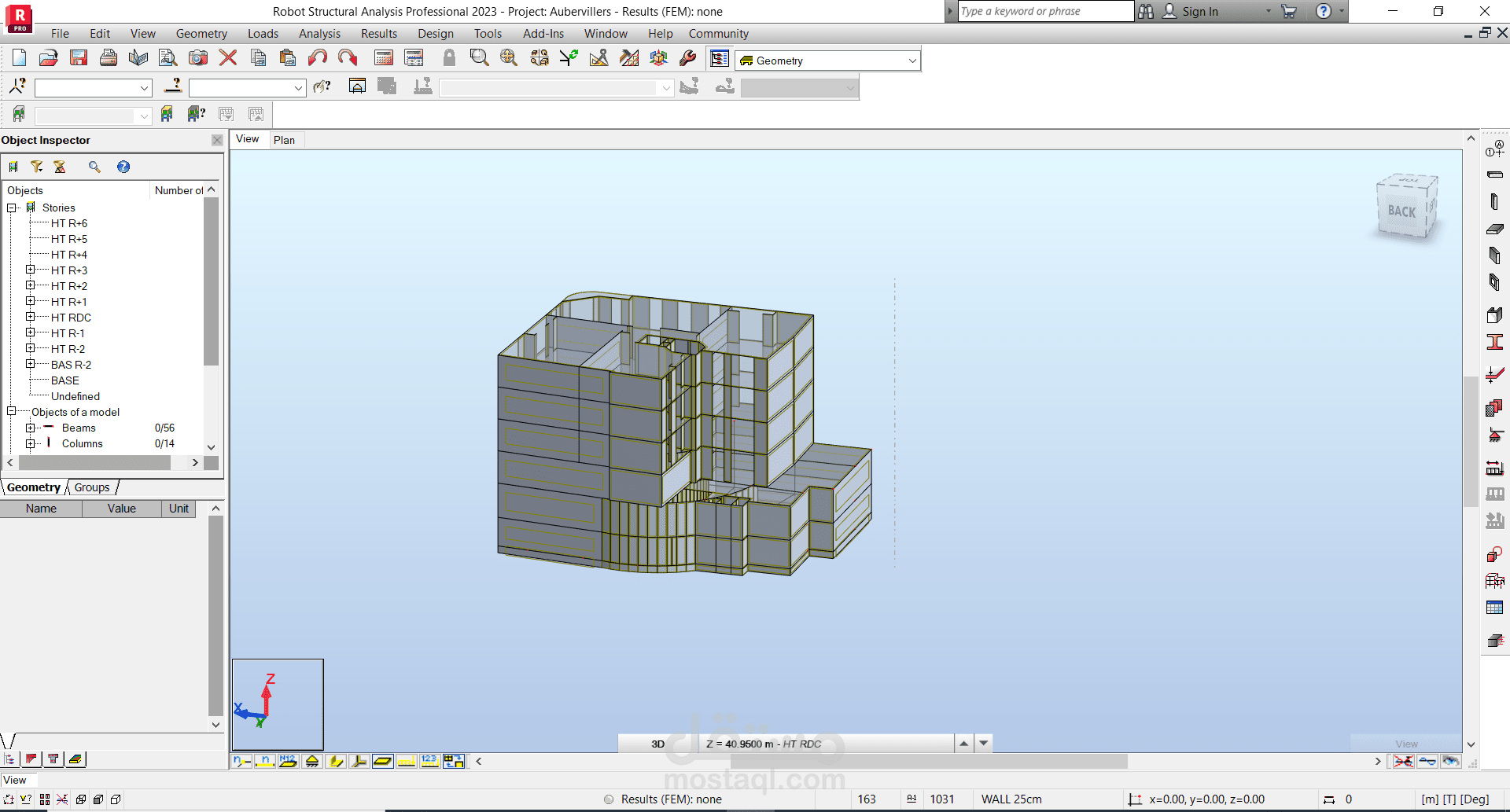Toggle supports symbols display at the bottom

tap(311, 761)
